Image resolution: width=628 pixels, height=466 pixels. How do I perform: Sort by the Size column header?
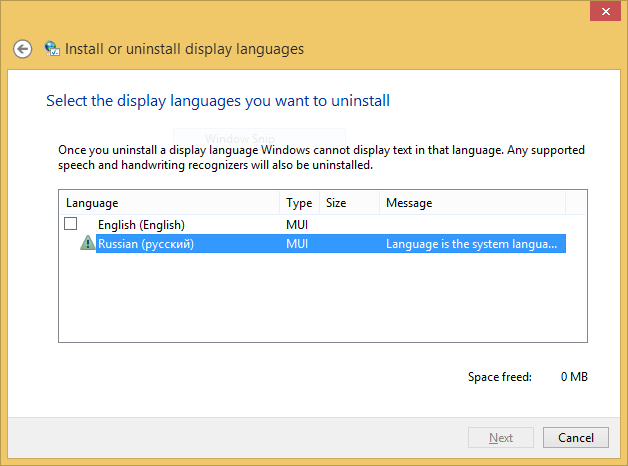click(349, 203)
